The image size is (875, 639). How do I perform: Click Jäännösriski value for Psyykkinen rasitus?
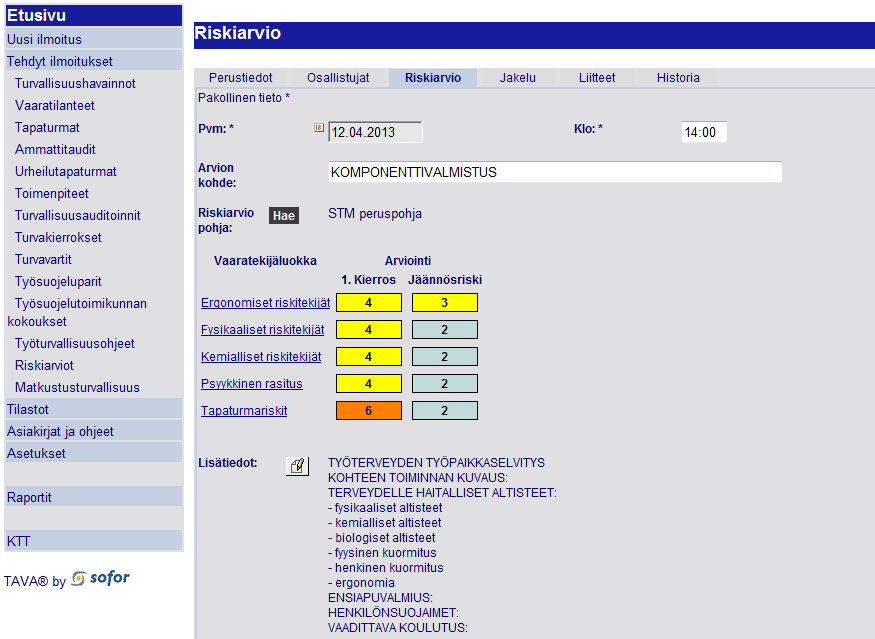pos(445,383)
